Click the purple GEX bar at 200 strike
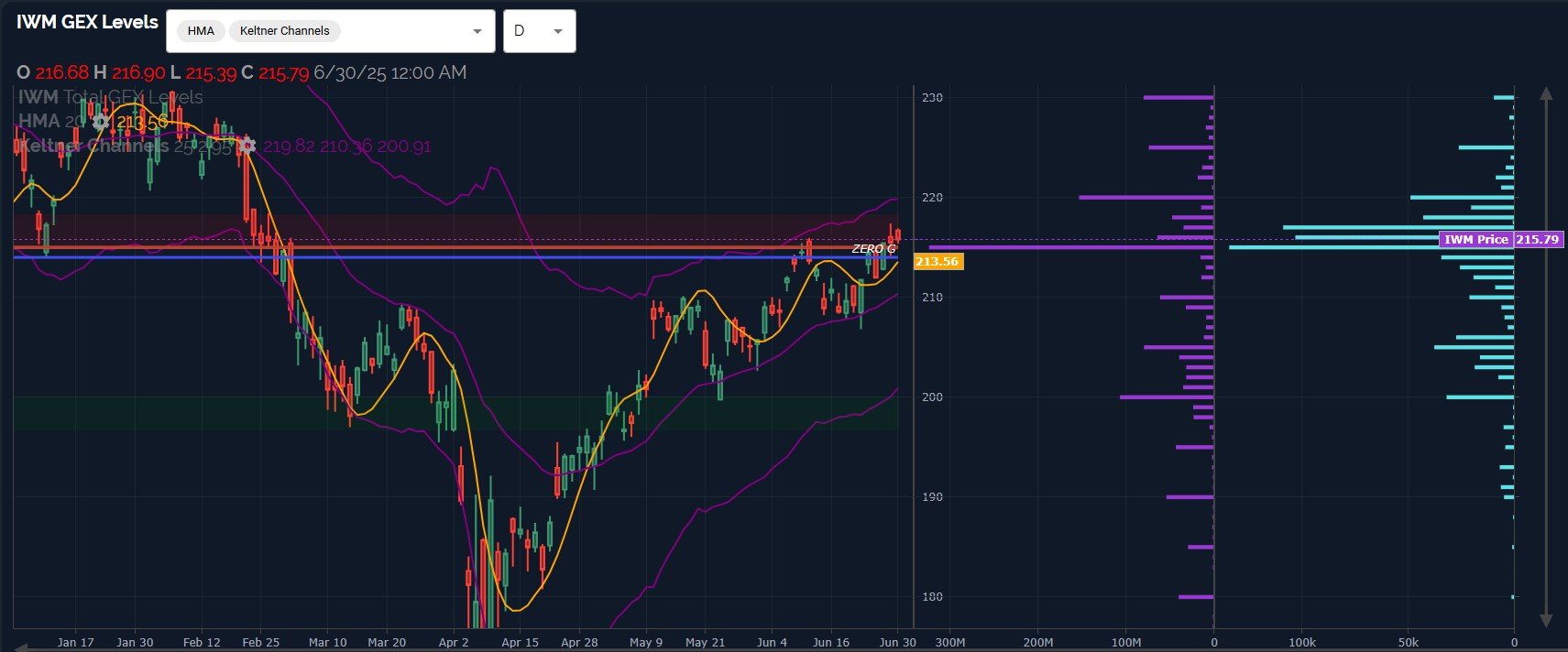1568x652 pixels. (1167, 397)
